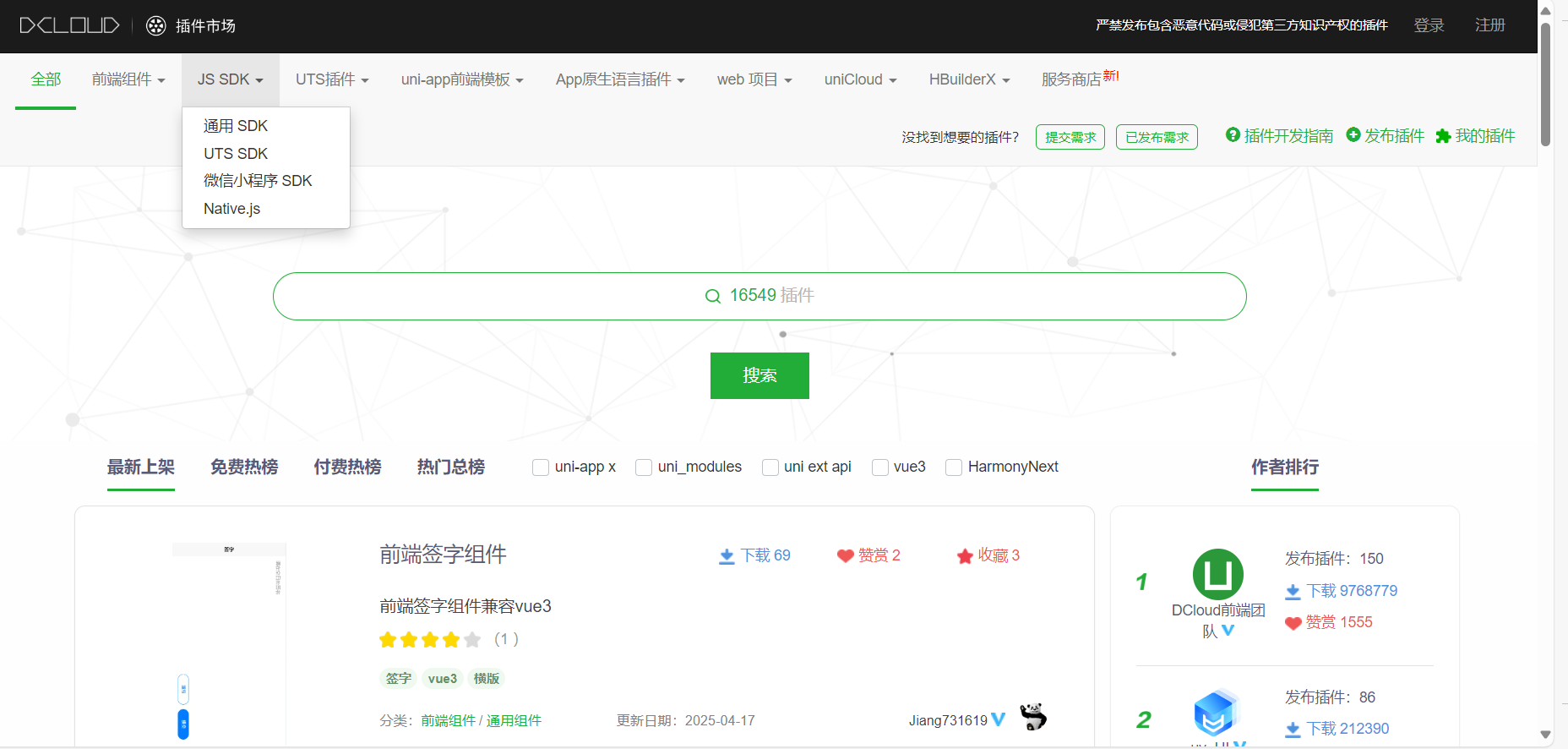This screenshot has width=1568, height=749.
Task: Click the green 搜索 button
Action: pyautogui.click(x=759, y=375)
